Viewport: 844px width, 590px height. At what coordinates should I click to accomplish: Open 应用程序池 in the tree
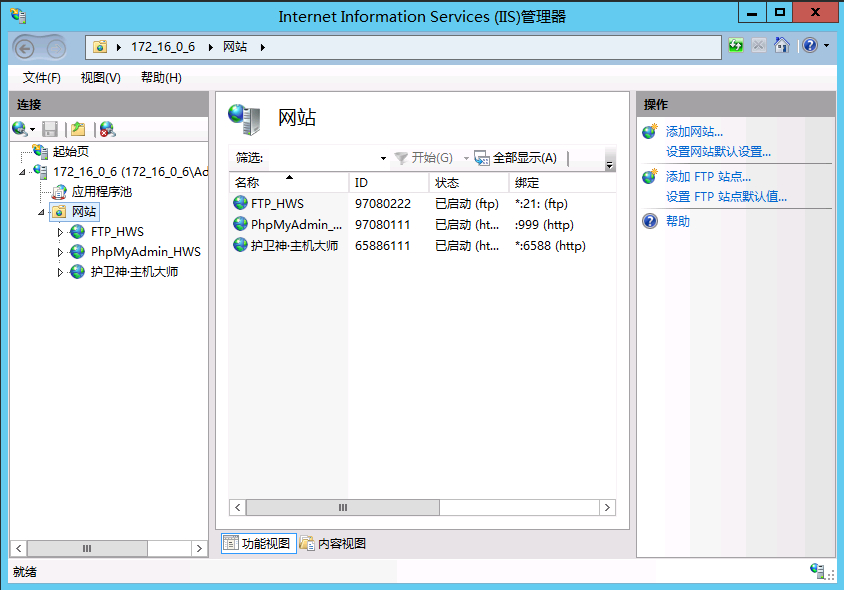101,192
